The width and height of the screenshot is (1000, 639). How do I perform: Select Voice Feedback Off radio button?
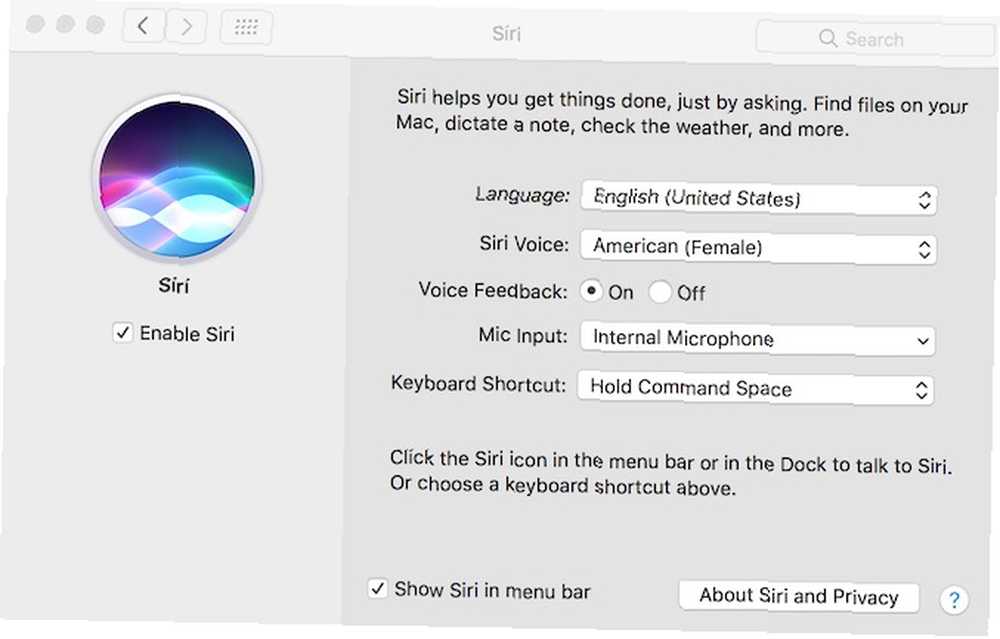660,292
